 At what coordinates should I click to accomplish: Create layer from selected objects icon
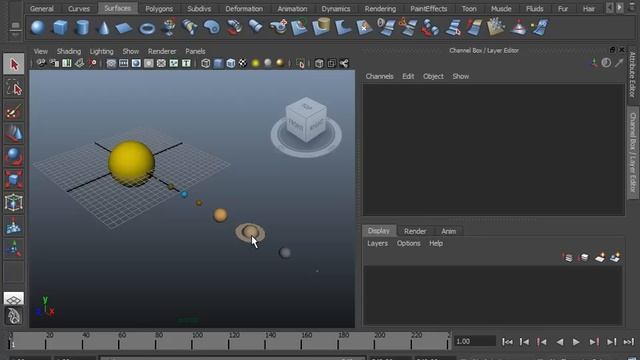[x=615, y=257]
